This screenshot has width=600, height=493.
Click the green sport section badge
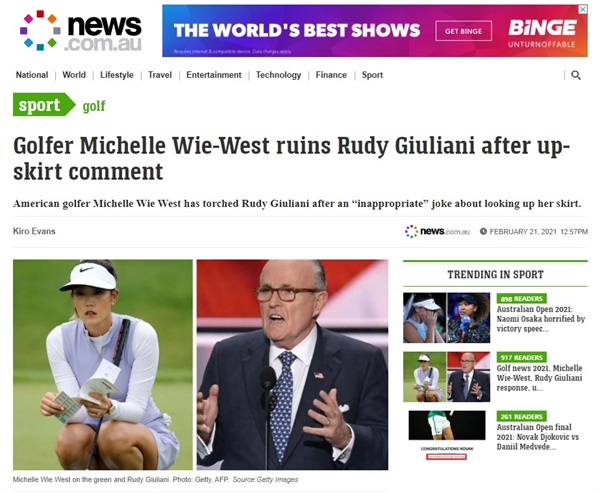[44, 104]
